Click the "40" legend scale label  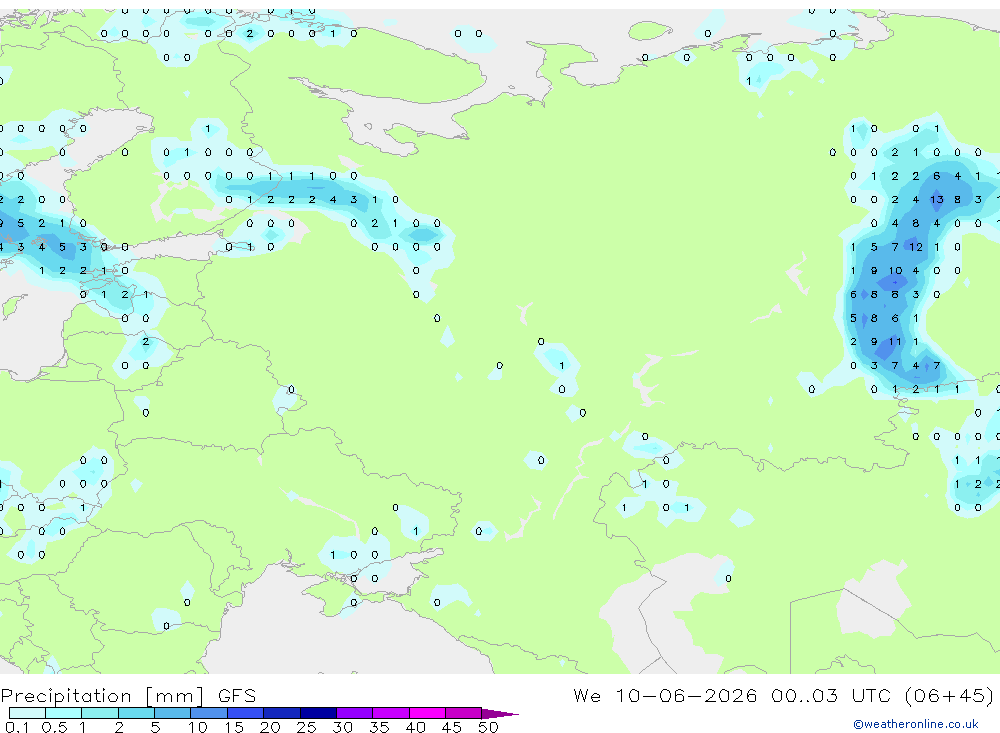[x=415, y=727]
